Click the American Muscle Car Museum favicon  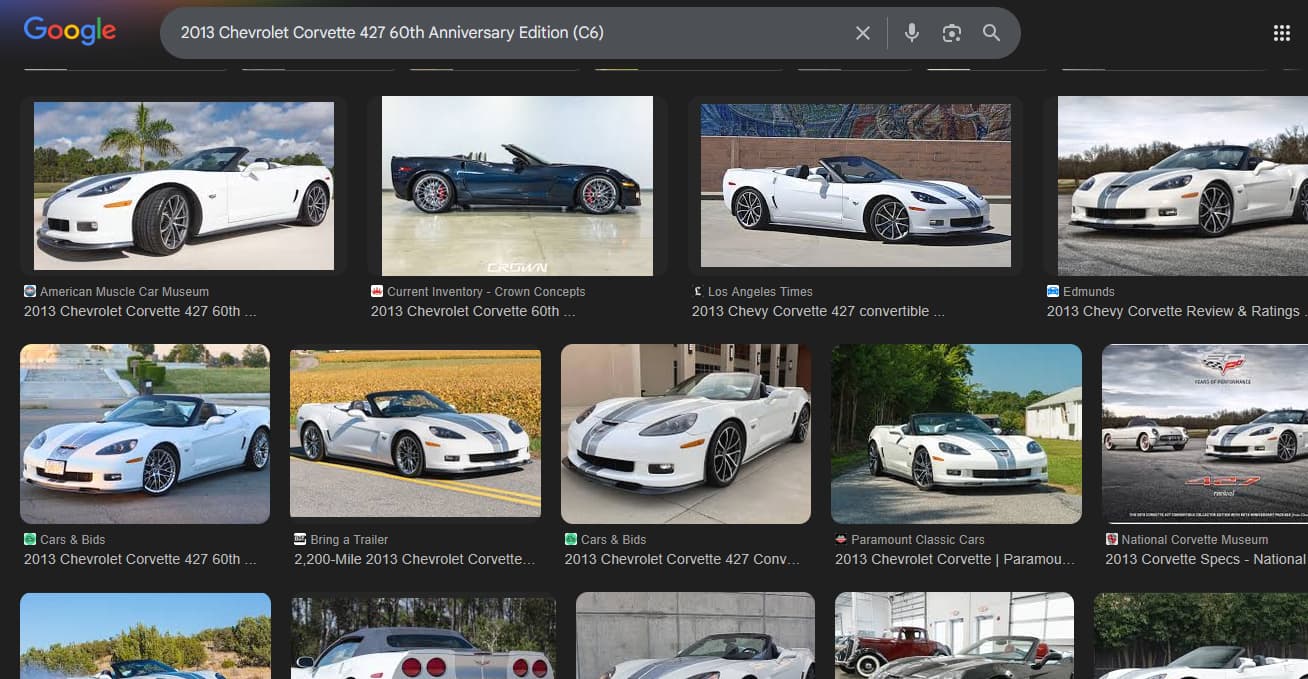tap(29, 292)
